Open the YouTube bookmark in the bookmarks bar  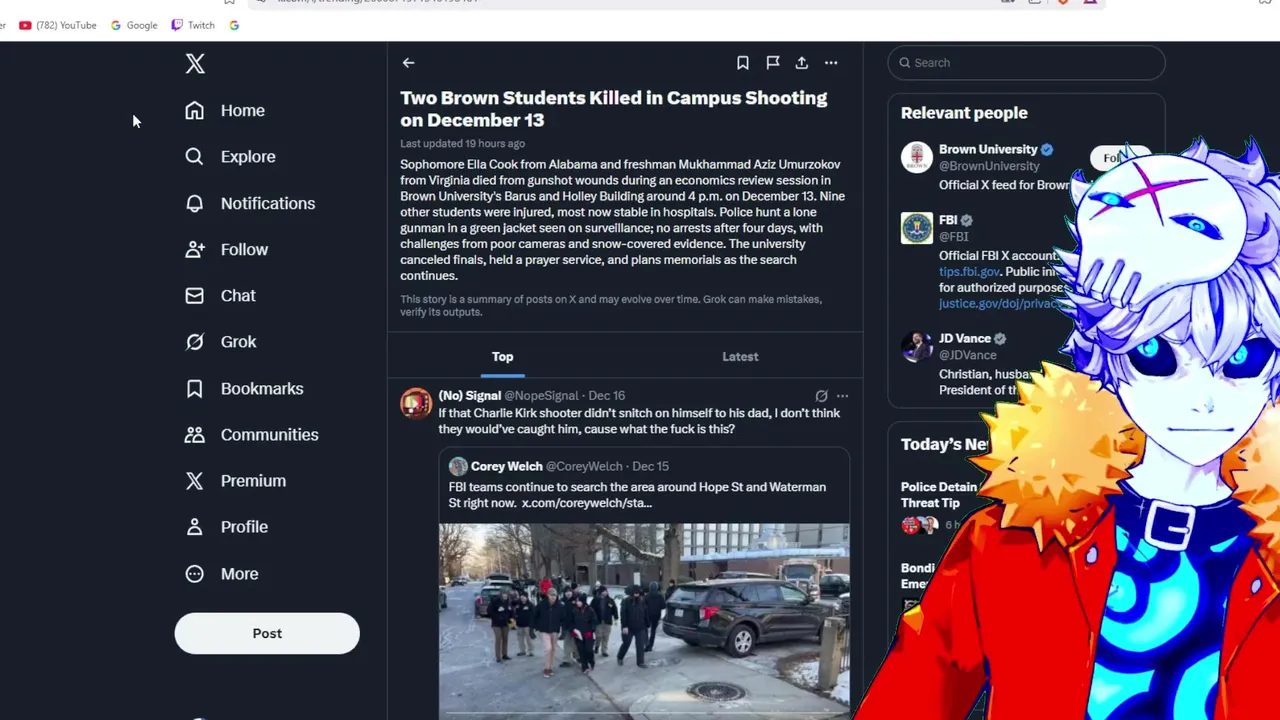[x=58, y=25]
